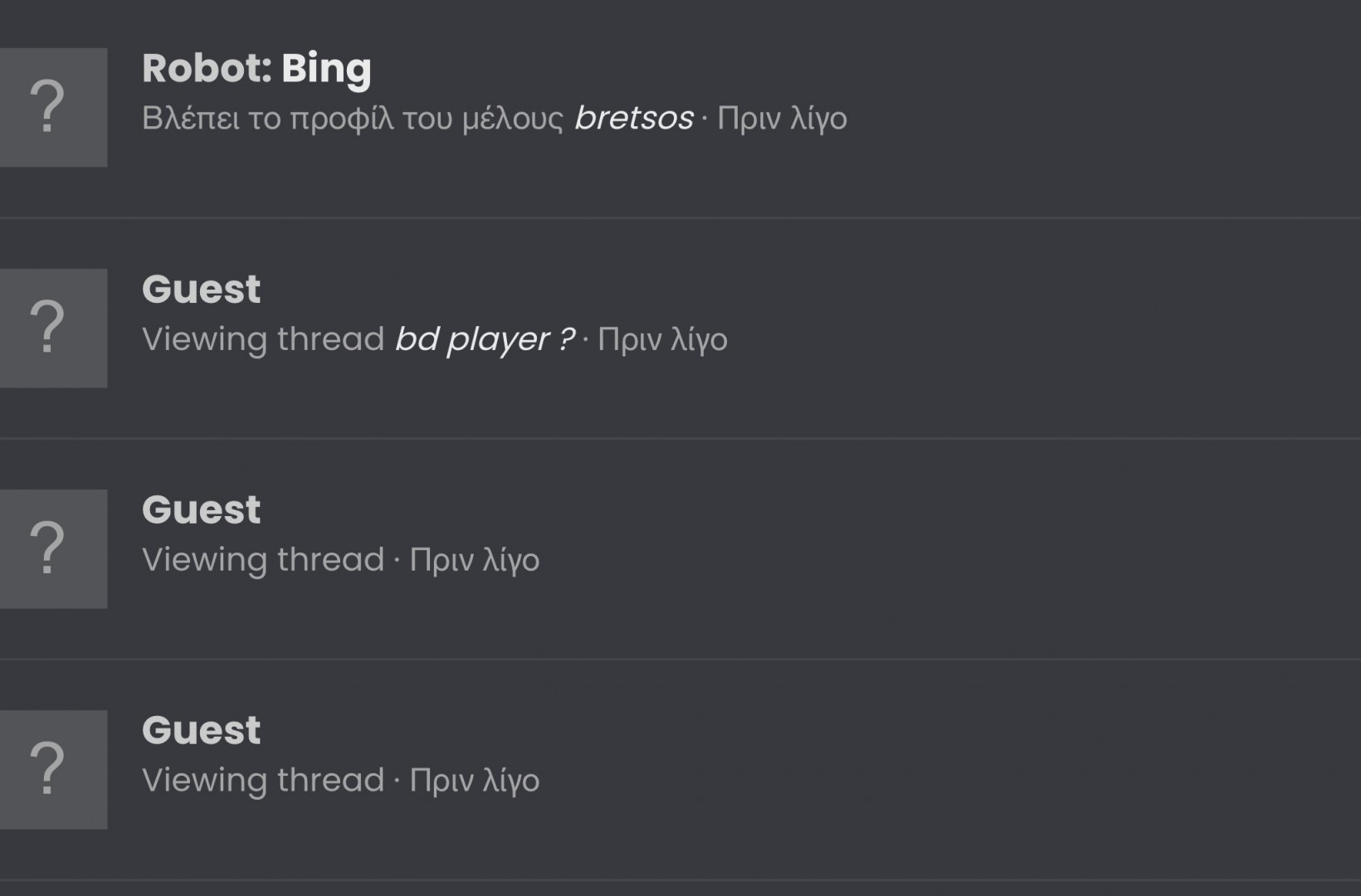Click the middle Guest username

point(201,509)
